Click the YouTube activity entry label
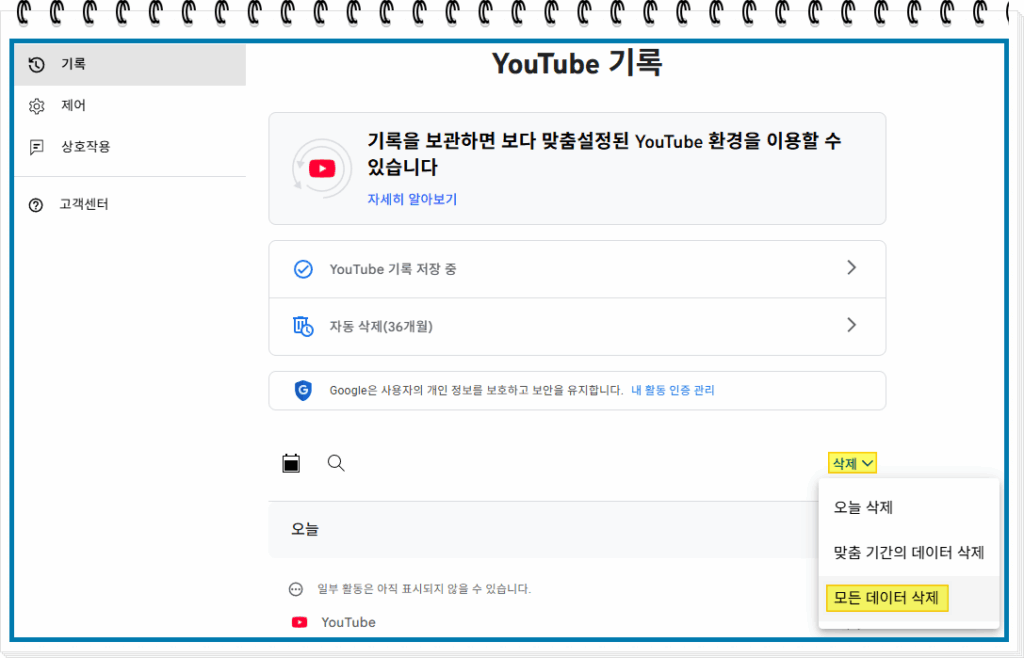1024x658 pixels. [348, 622]
